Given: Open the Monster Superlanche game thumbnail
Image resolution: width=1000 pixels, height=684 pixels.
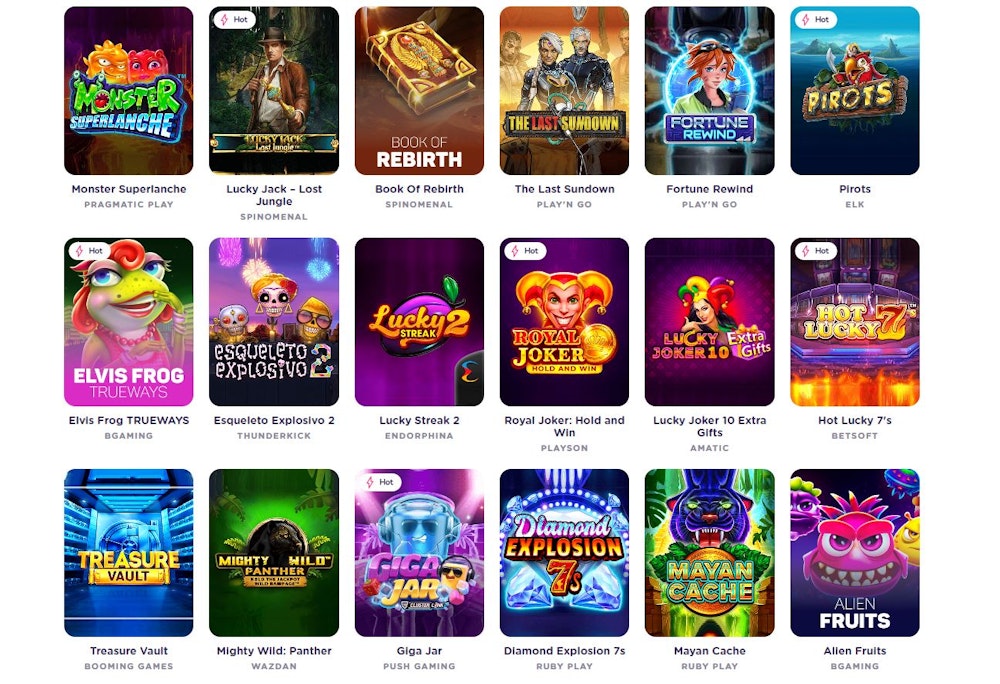Looking at the screenshot, I should click(x=128, y=91).
